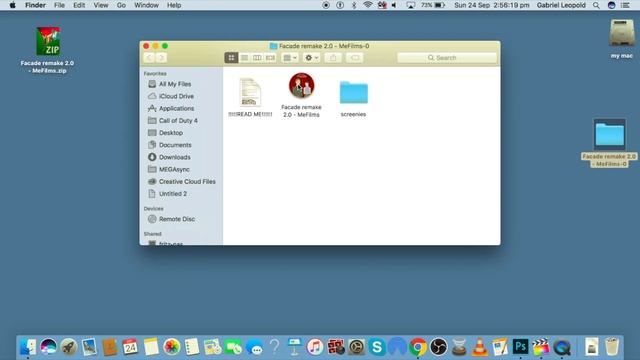
Task: Open Finder from the Dock
Action: point(28,347)
